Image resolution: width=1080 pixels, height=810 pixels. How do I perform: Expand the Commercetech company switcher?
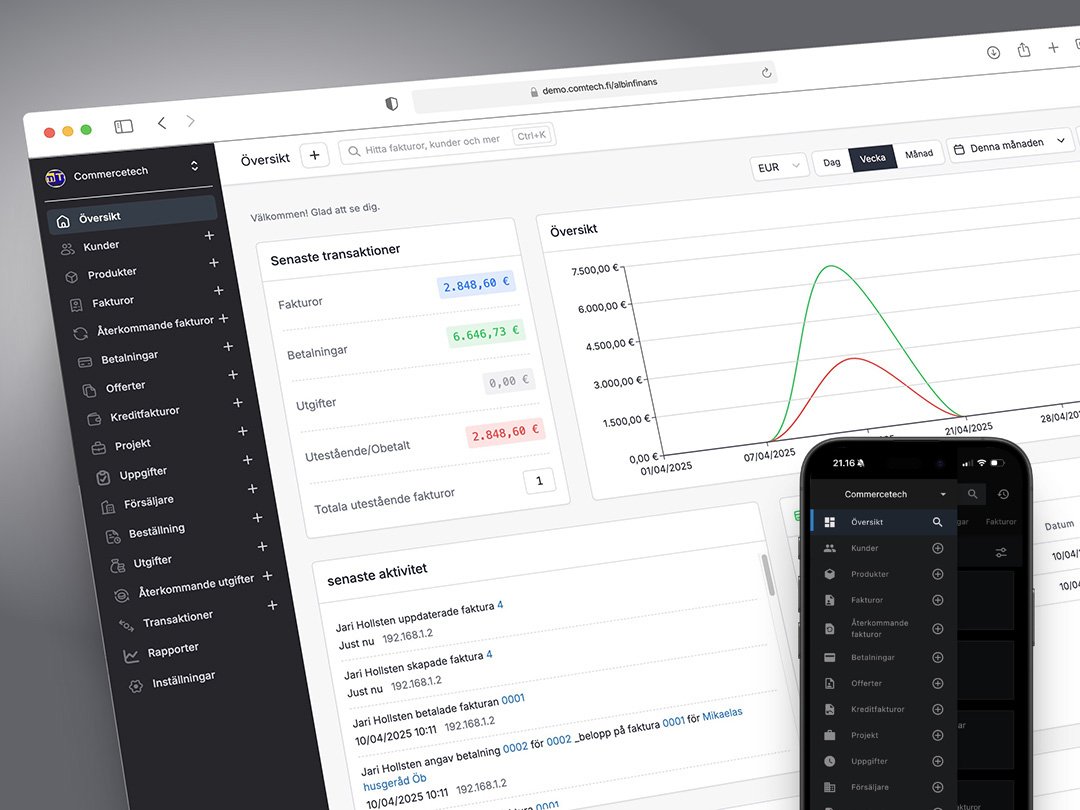194,166
